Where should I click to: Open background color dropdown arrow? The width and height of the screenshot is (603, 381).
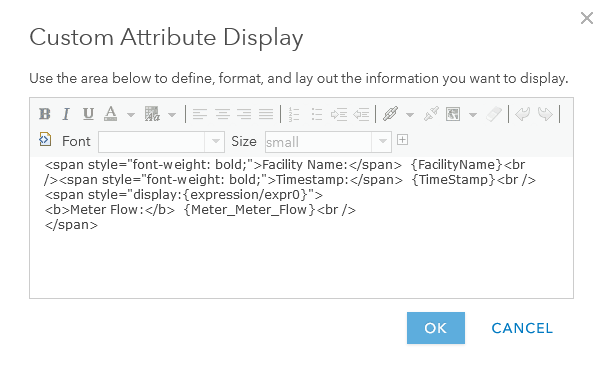(x=172, y=115)
